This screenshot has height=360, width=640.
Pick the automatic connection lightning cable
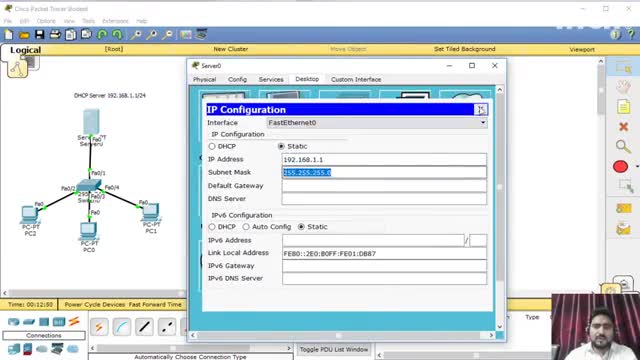click(99, 327)
